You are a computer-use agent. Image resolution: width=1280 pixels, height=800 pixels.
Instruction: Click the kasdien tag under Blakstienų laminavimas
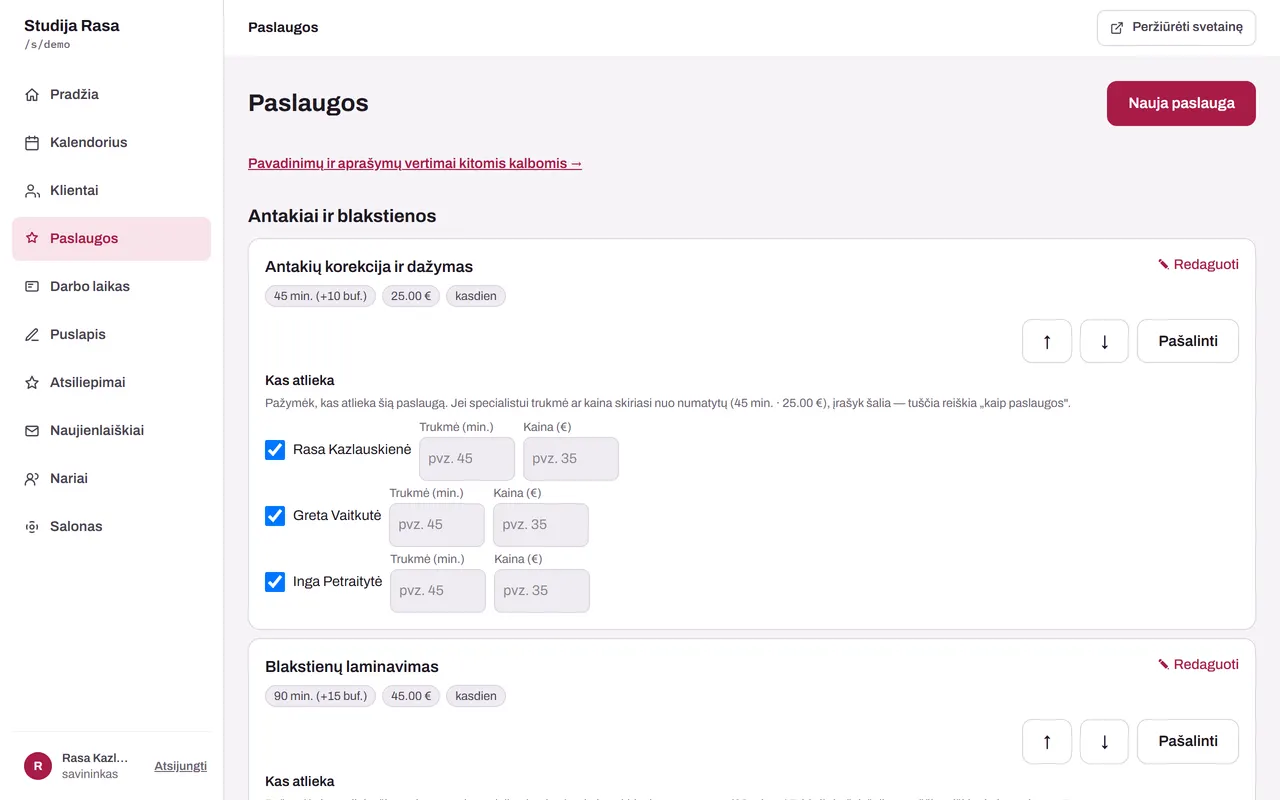(x=476, y=696)
